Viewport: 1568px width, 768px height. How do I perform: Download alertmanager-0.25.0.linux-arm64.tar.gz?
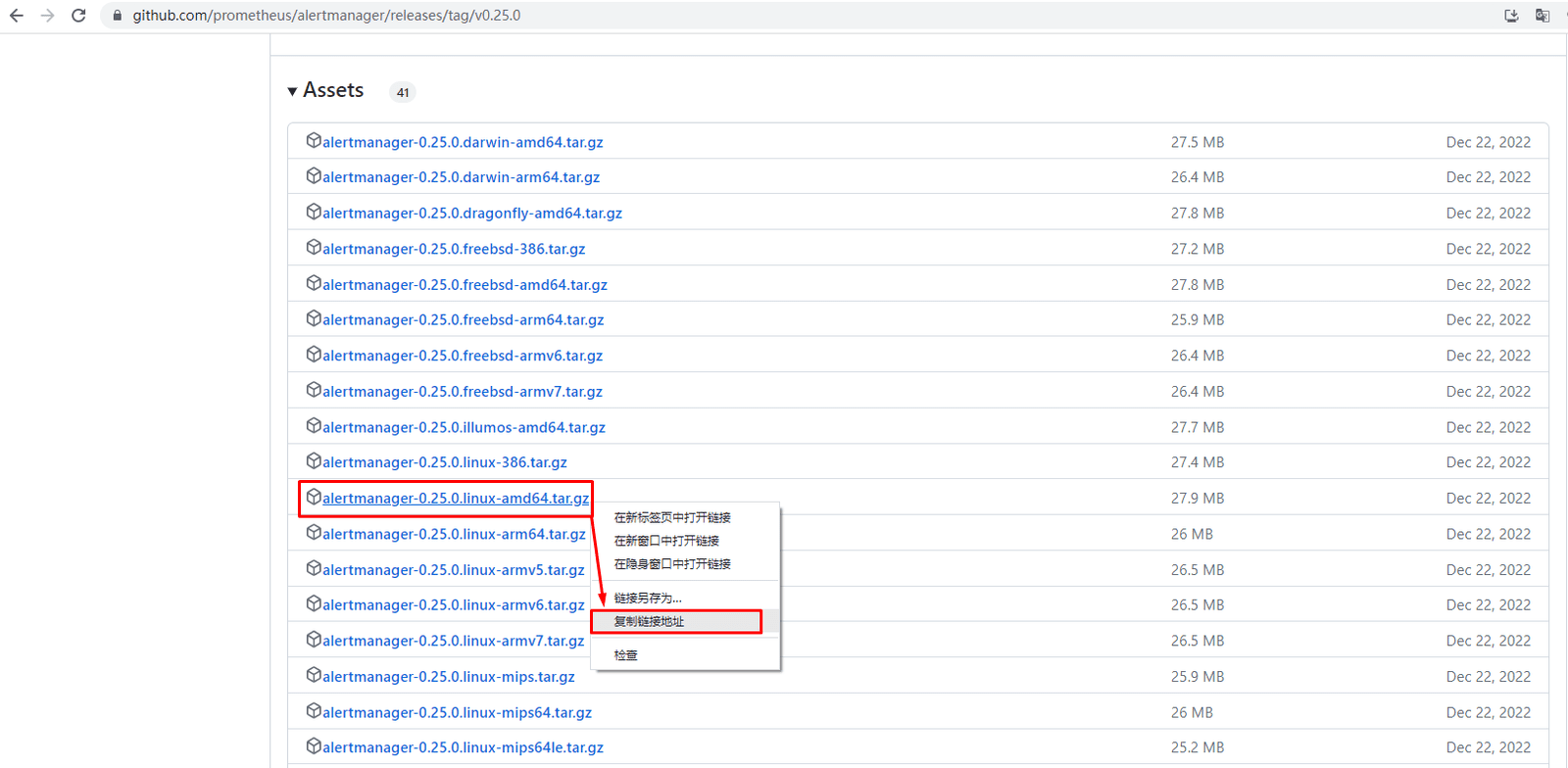tap(454, 534)
